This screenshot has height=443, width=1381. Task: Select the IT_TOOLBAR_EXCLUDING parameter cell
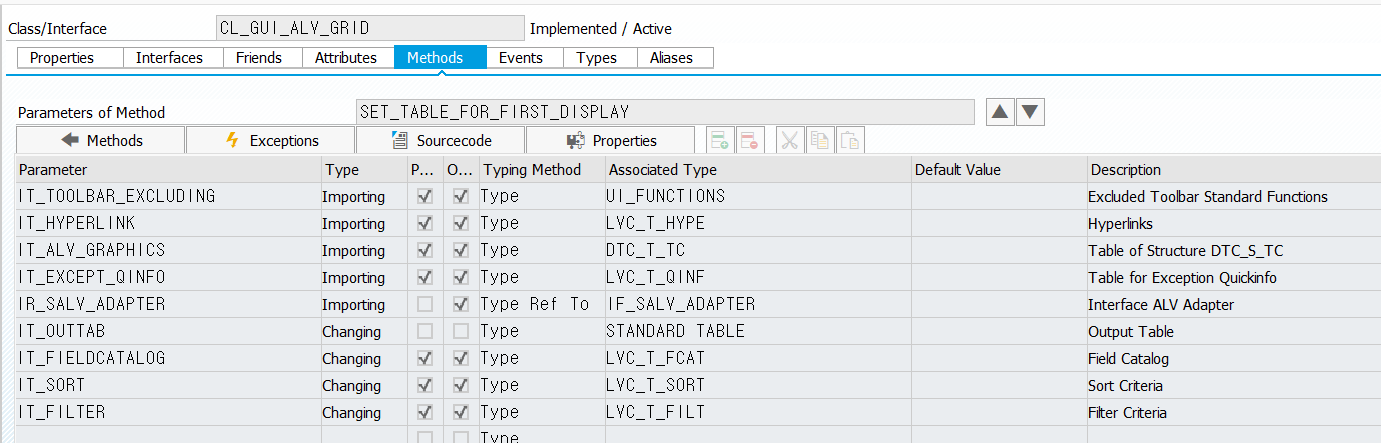point(168,196)
